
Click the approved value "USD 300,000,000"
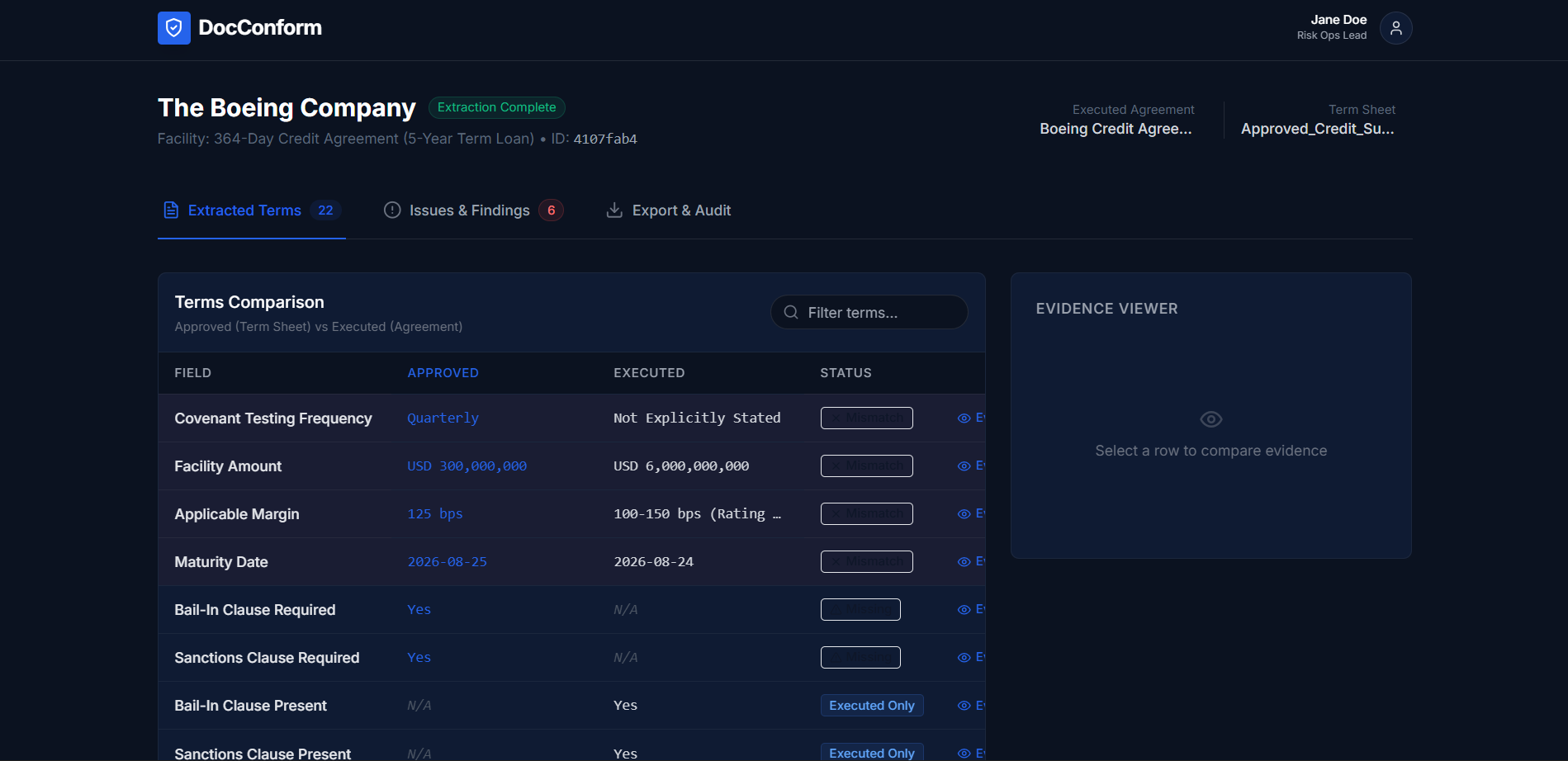[467, 466]
